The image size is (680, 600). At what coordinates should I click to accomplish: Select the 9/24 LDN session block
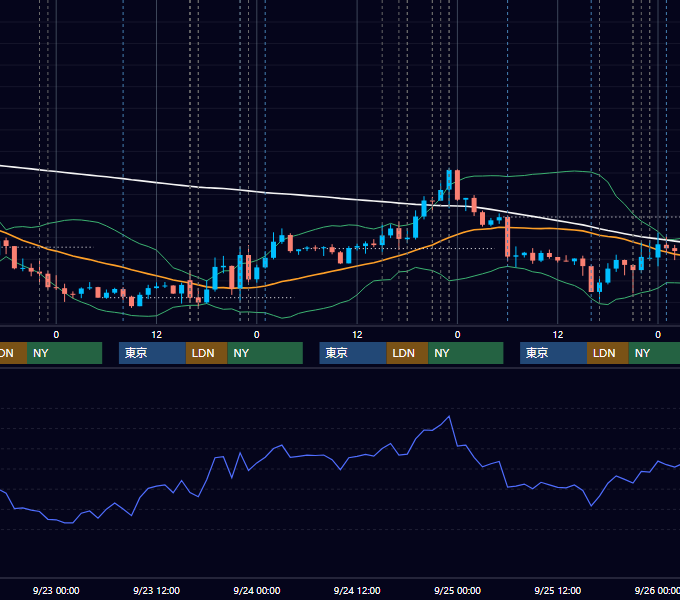pos(407,353)
